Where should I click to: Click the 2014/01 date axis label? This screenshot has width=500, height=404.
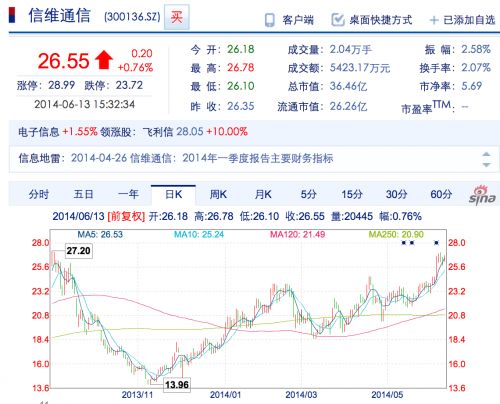pyautogui.click(x=225, y=395)
